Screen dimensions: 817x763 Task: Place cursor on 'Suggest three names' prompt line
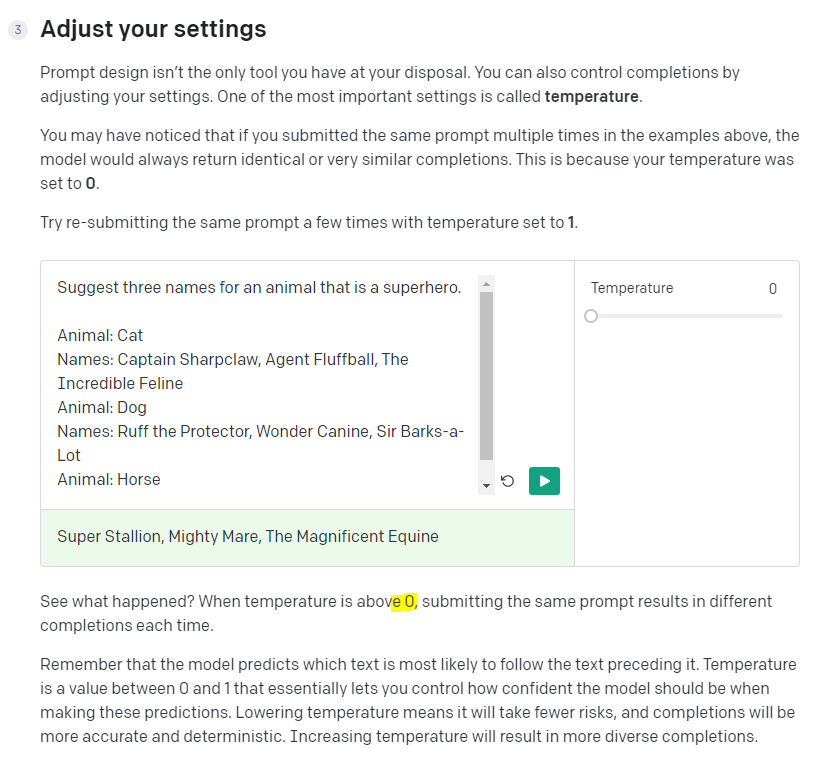pyautogui.click(x=259, y=288)
